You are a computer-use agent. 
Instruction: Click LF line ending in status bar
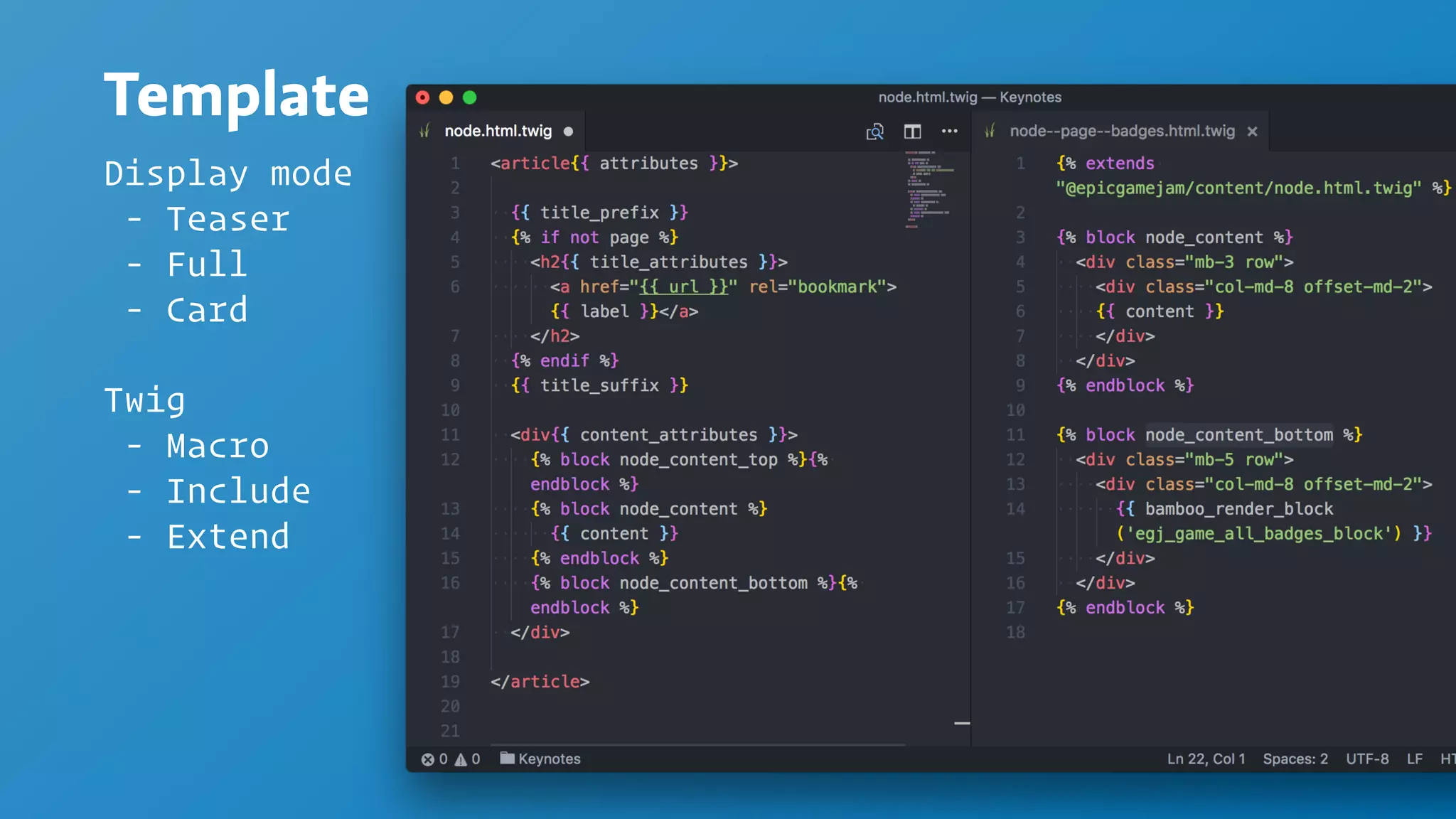[1415, 759]
